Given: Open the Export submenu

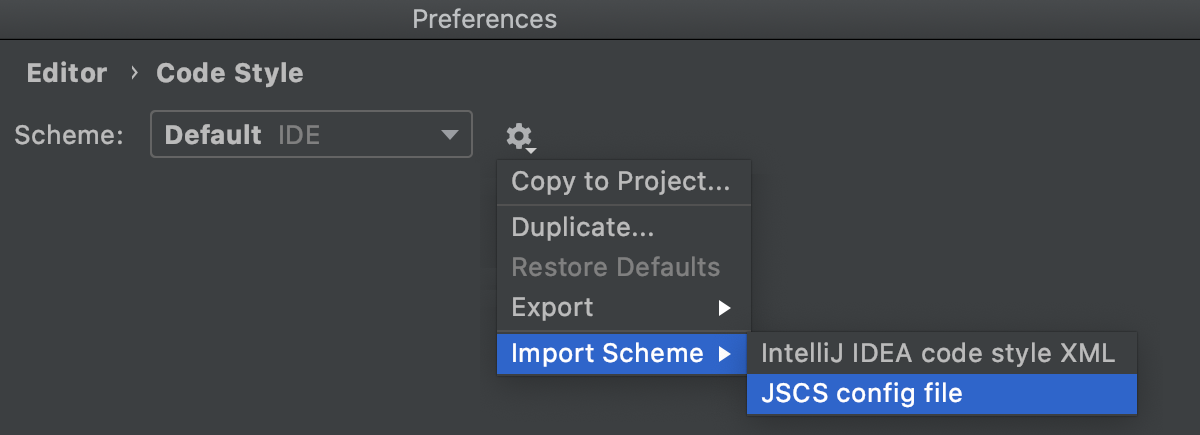Looking at the screenshot, I should tap(553, 308).
